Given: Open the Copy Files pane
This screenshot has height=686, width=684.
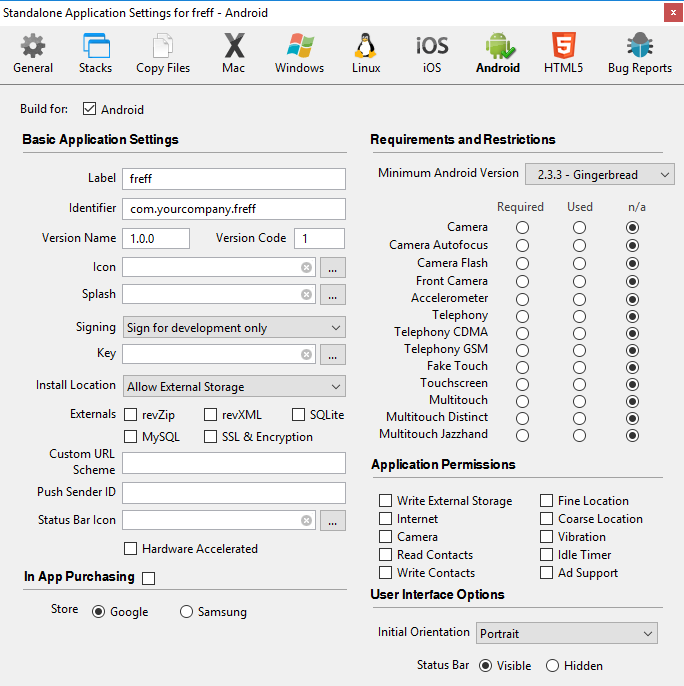Looking at the screenshot, I should pyautogui.click(x=163, y=53).
